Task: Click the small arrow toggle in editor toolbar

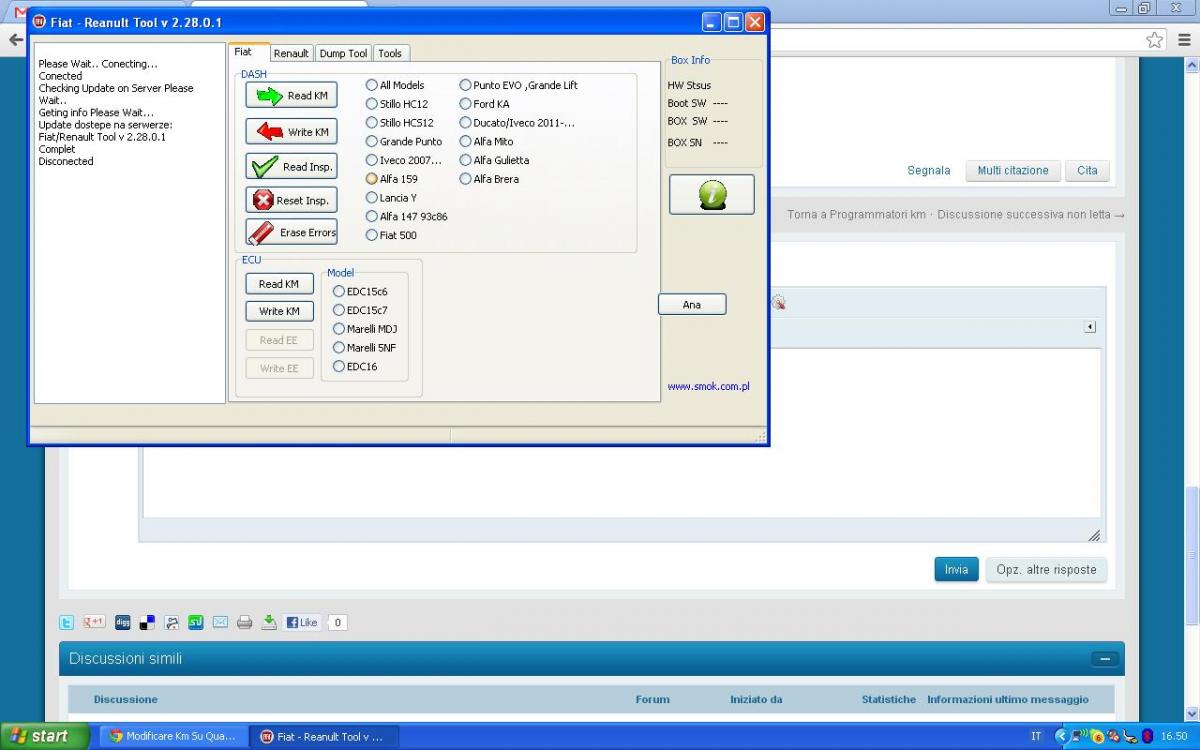Action: point(1090,327)
